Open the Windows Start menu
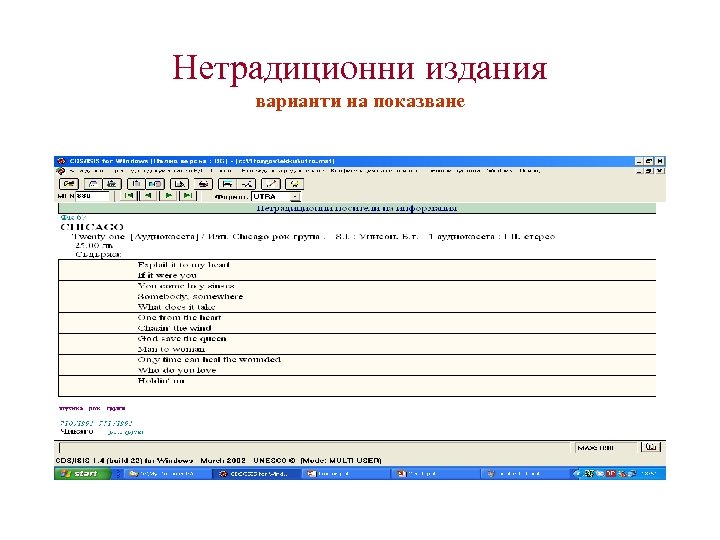The image size is (720, 540). 83,473
